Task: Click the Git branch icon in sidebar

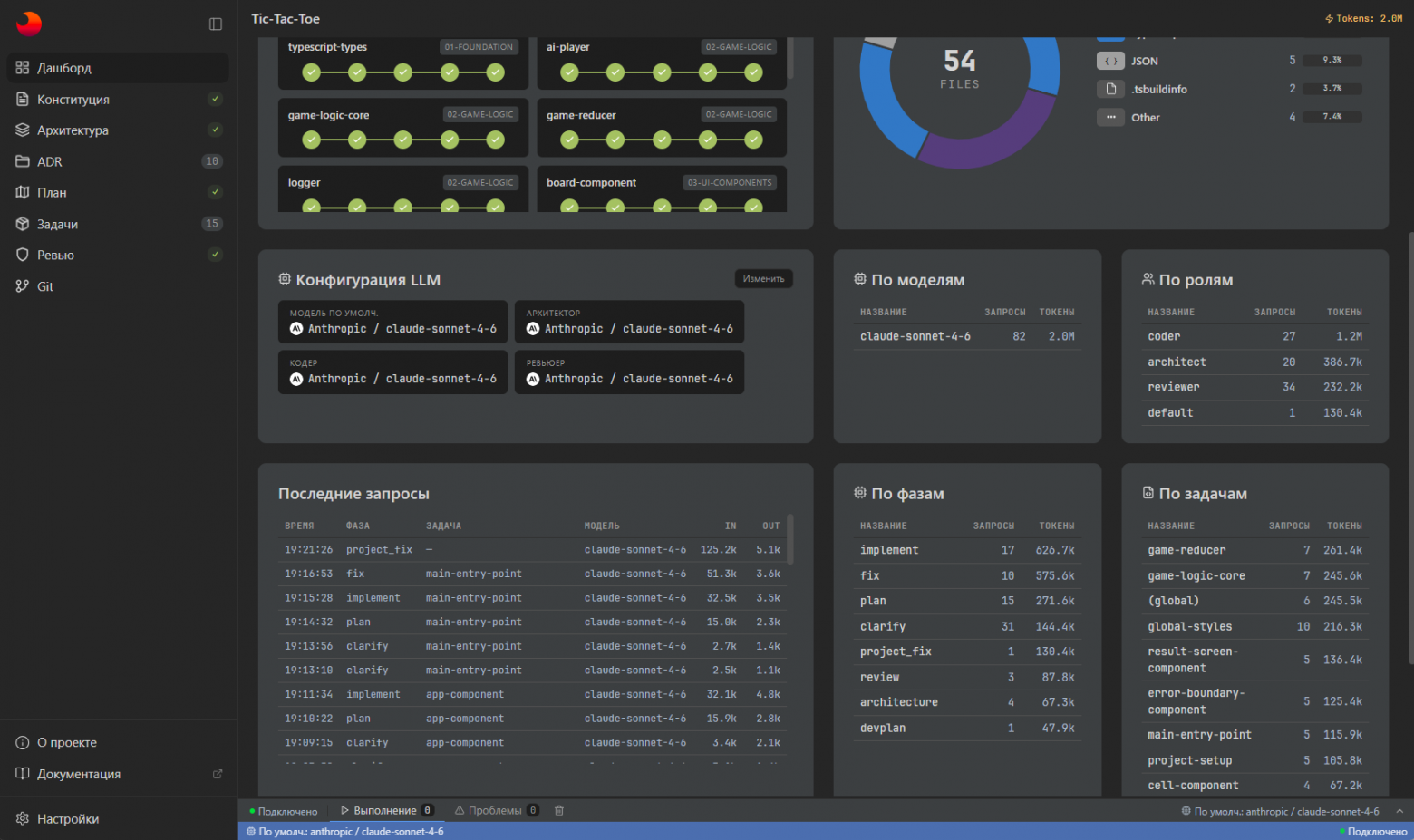Action: (23, 286)
